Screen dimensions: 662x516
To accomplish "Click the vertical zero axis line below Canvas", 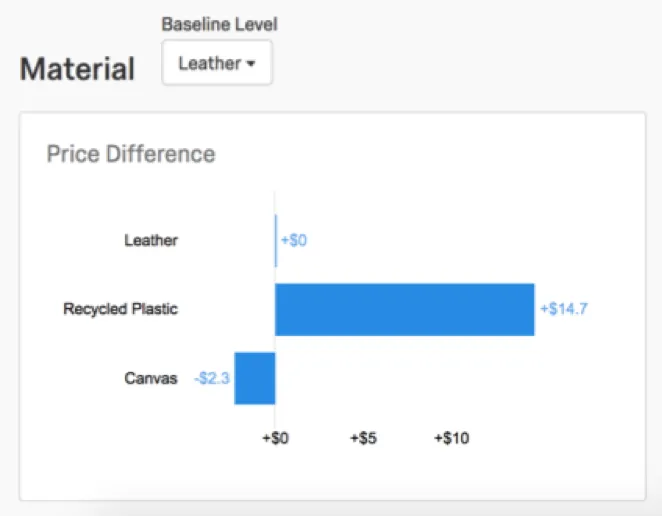I will click(275, 415).
